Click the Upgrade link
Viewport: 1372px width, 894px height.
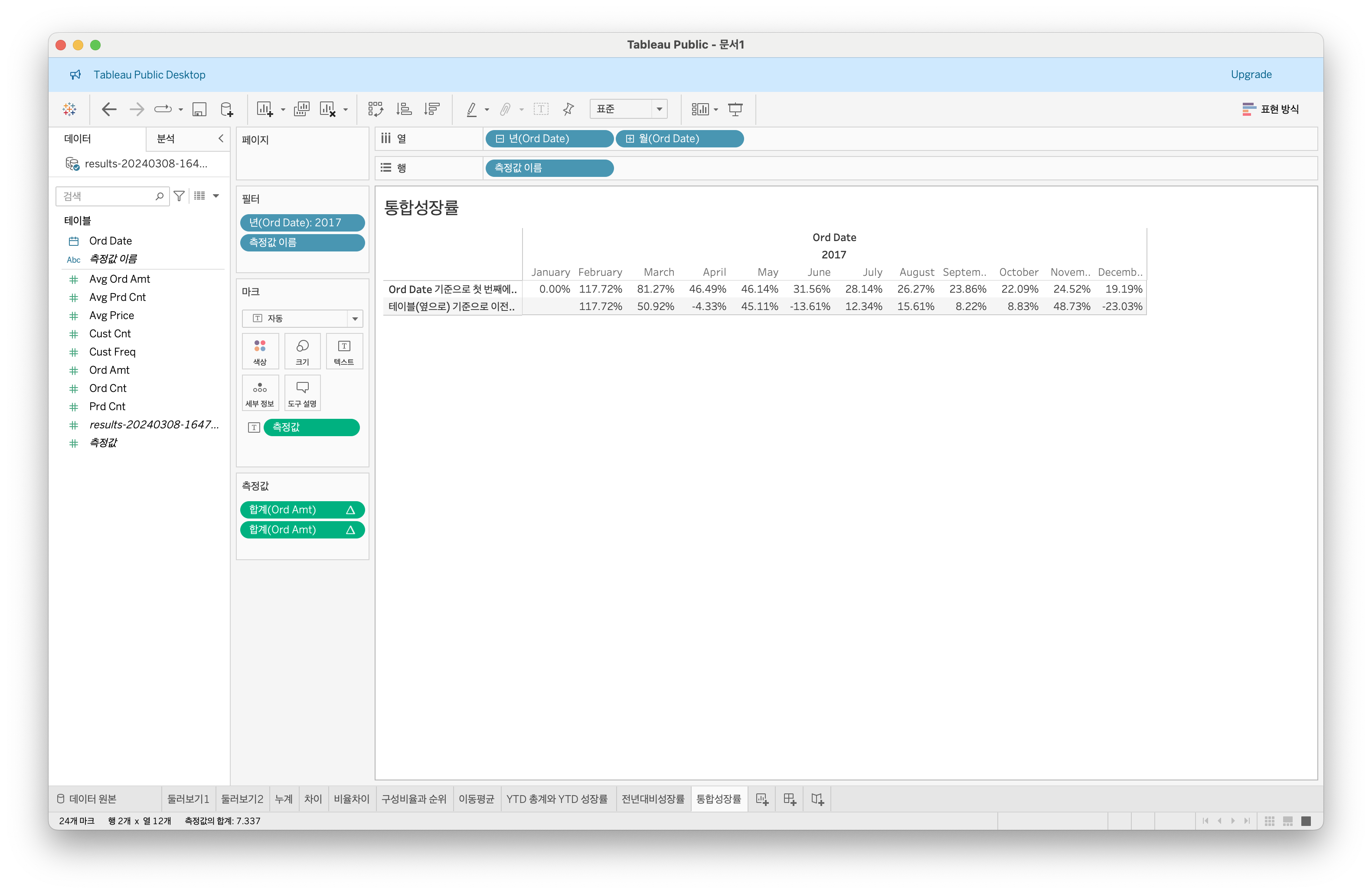[x=1251, y=75]
